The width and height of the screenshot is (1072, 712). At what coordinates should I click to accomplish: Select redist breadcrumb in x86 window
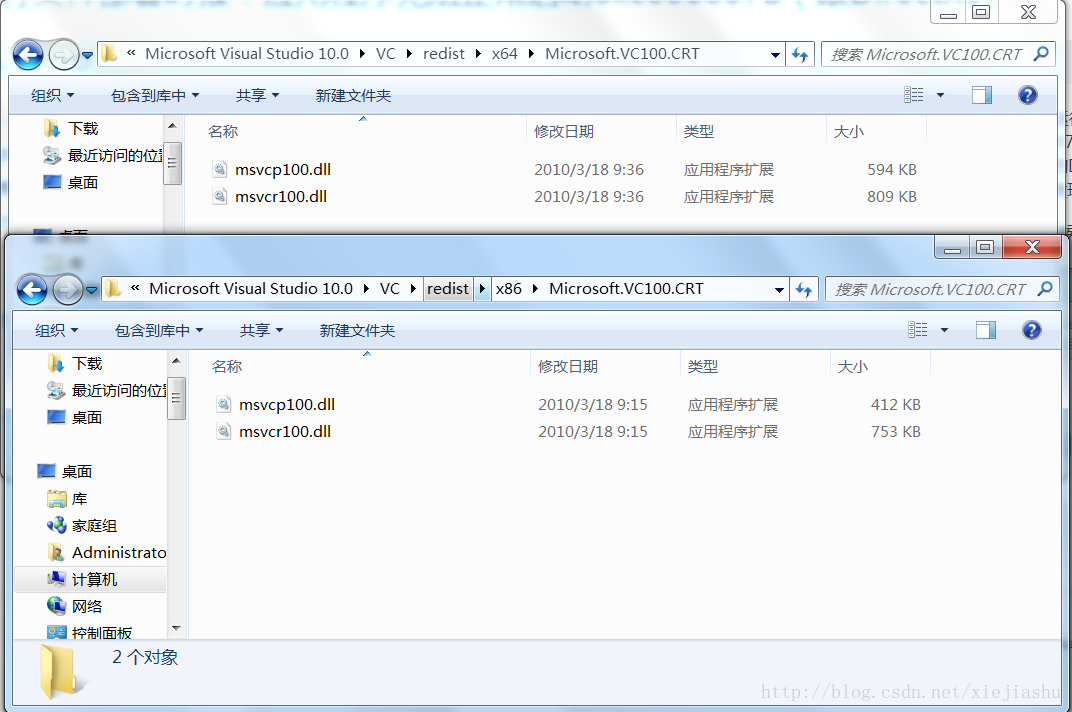click(448, 289)
